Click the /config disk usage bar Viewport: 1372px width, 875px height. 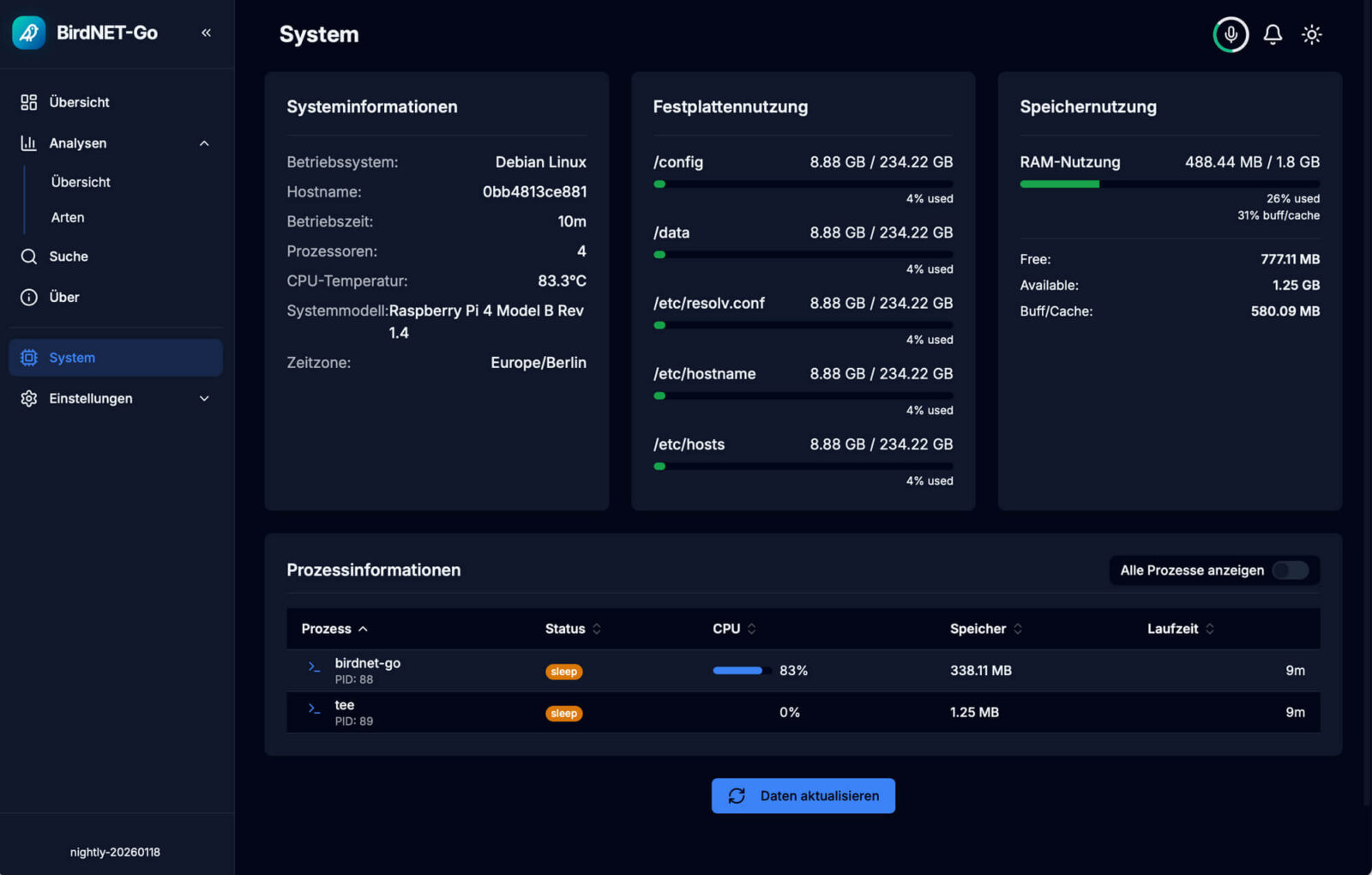[803, 184]
